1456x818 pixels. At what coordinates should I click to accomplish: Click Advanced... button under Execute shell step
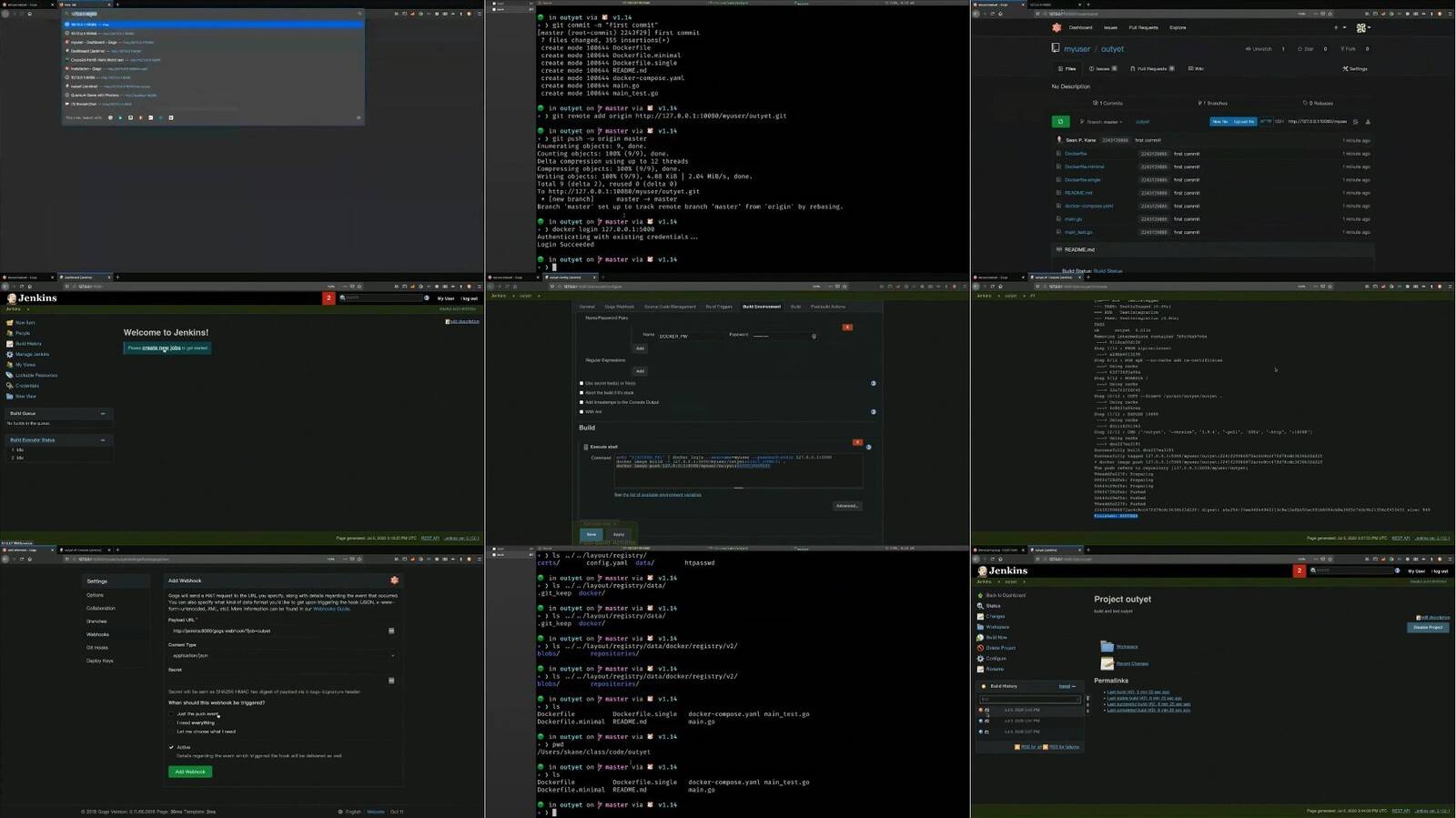[x=846, y=506]
